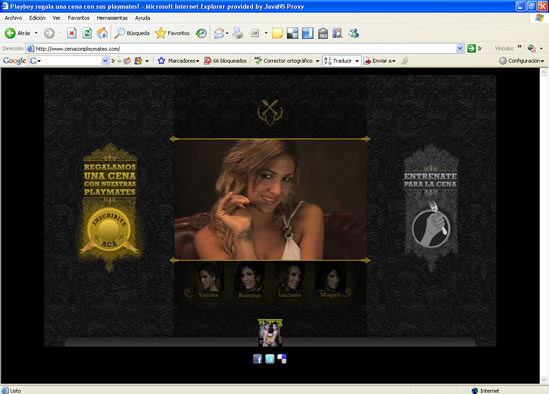The image size is (549, 394).
Task: Click the thumbnails left scroll arrow
Action: (x=188, y=292)
